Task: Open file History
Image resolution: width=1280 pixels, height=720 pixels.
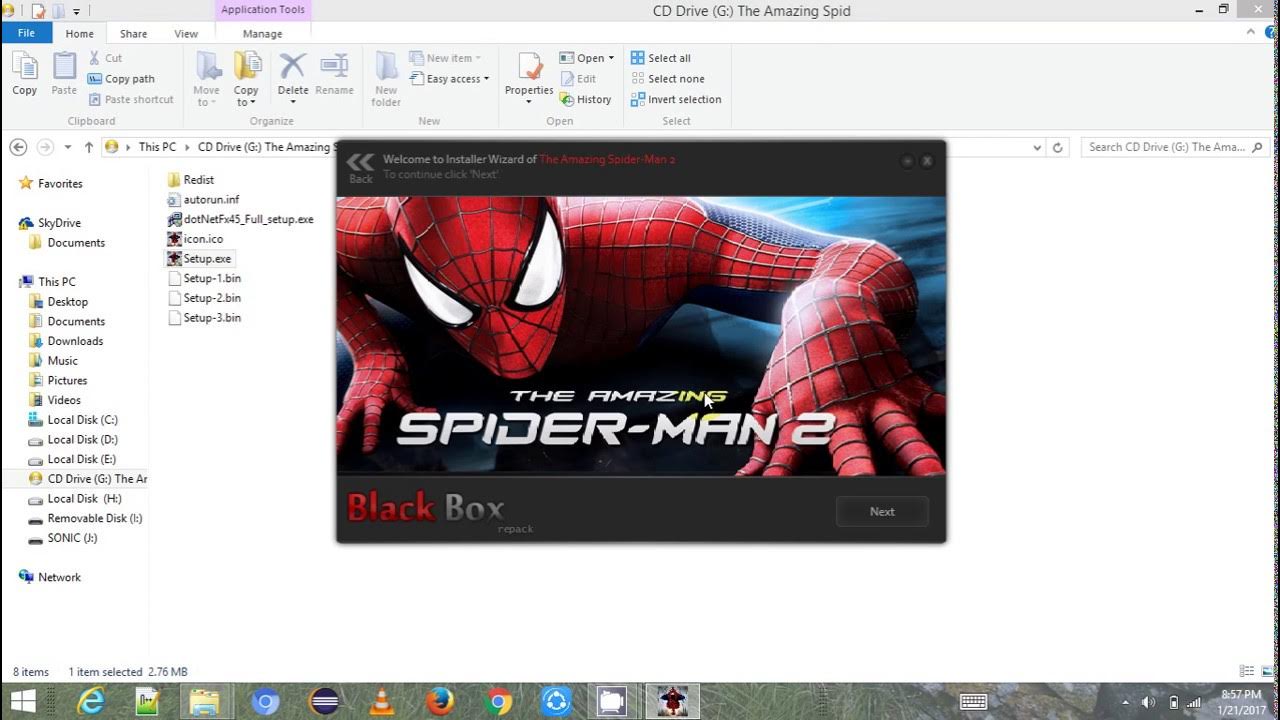Action: 586,99
